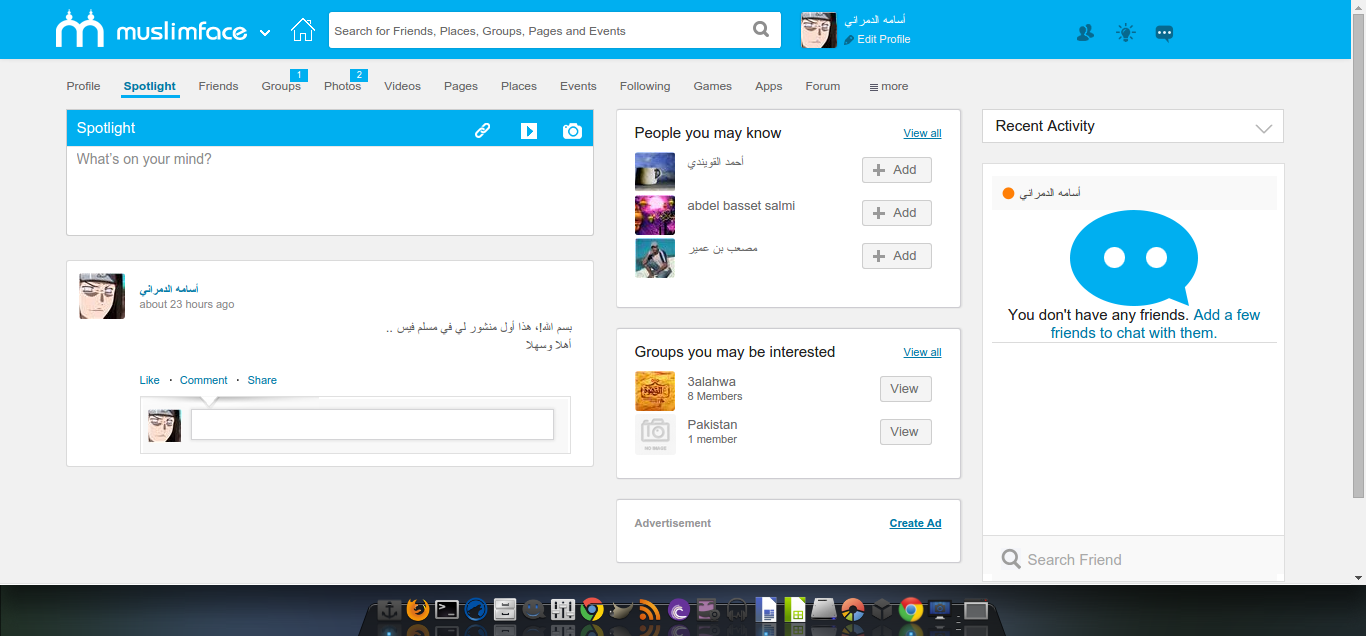The height and width of the screenshot is (636, 1366).
Task: Like the post by أسامه الدمراني
Action: pos(149,380)
